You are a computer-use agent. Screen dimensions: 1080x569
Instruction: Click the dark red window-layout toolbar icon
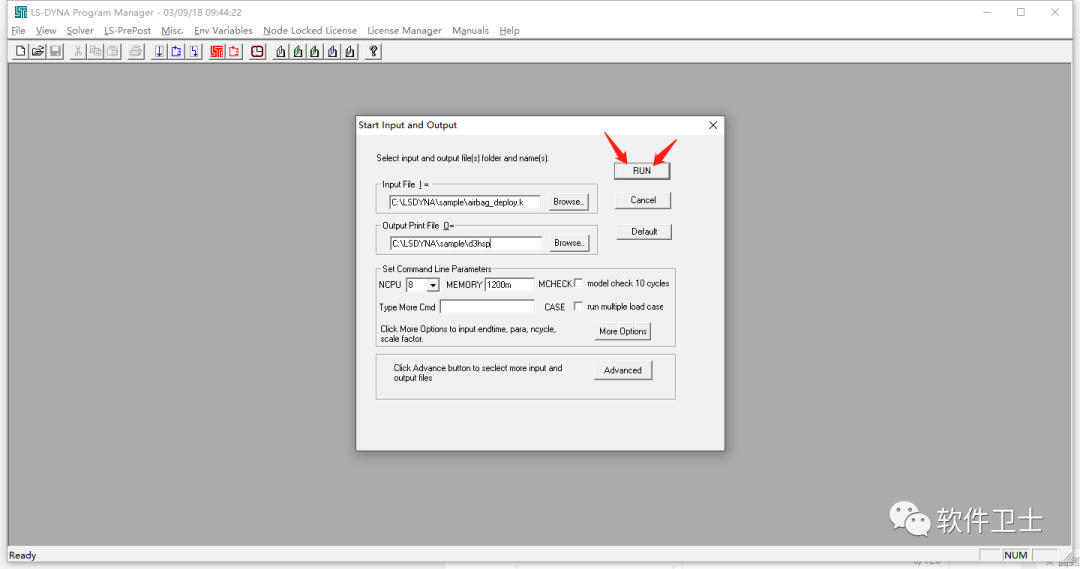click(x=258, y=52)
